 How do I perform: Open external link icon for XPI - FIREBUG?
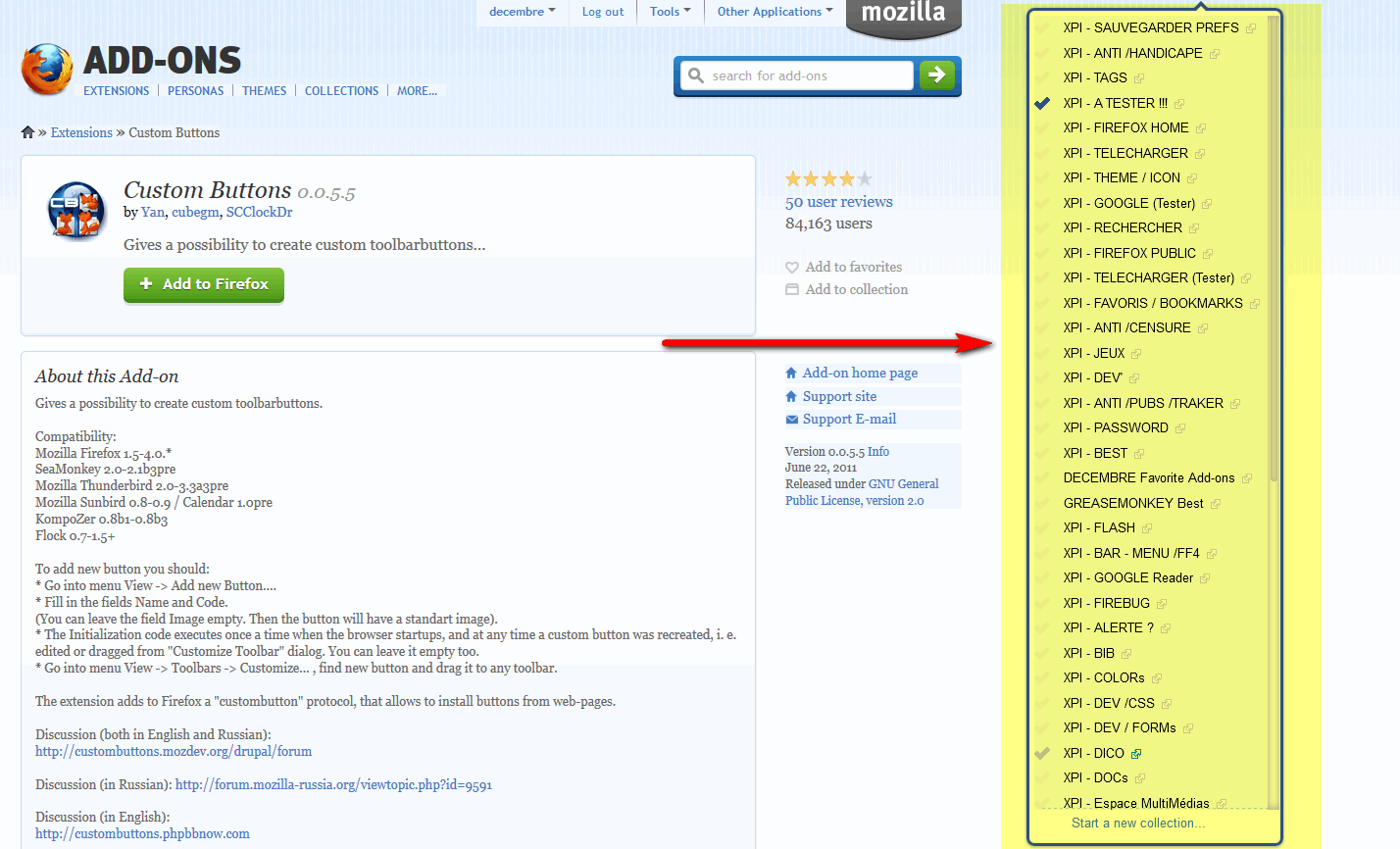coord(1162,604)
